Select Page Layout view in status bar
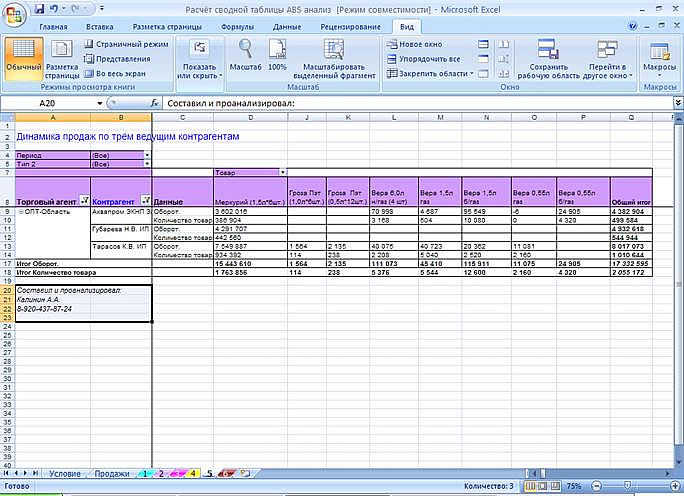The width and height of the screenshot is (684, 496). coord(542,486)
